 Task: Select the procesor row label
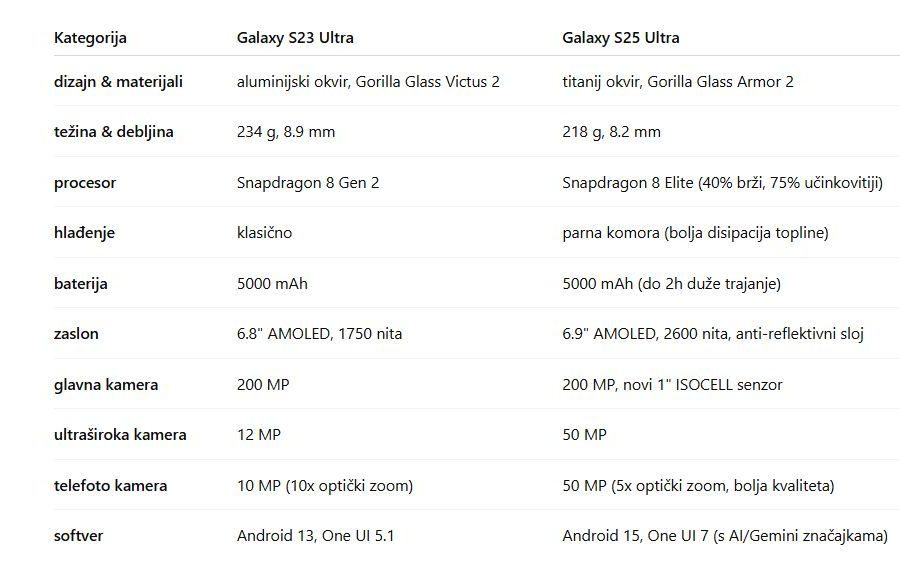pyautogui.click(x=85, y=183)
